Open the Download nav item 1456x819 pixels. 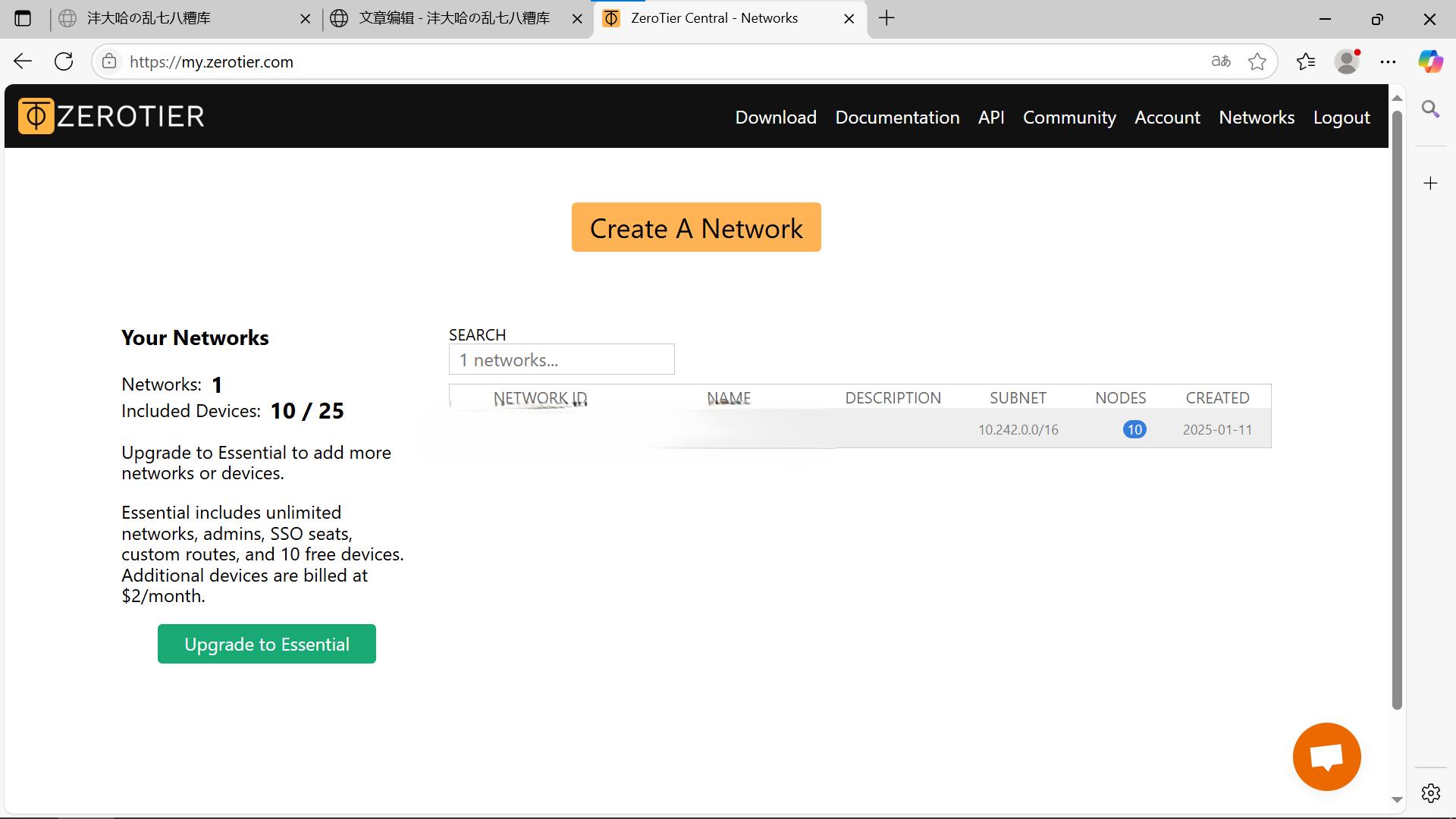pyautogui.click(x=776, y=118)
